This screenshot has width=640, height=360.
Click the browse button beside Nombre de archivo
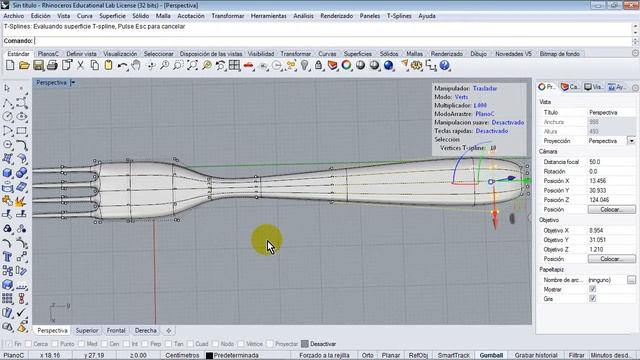pos(631,280)
